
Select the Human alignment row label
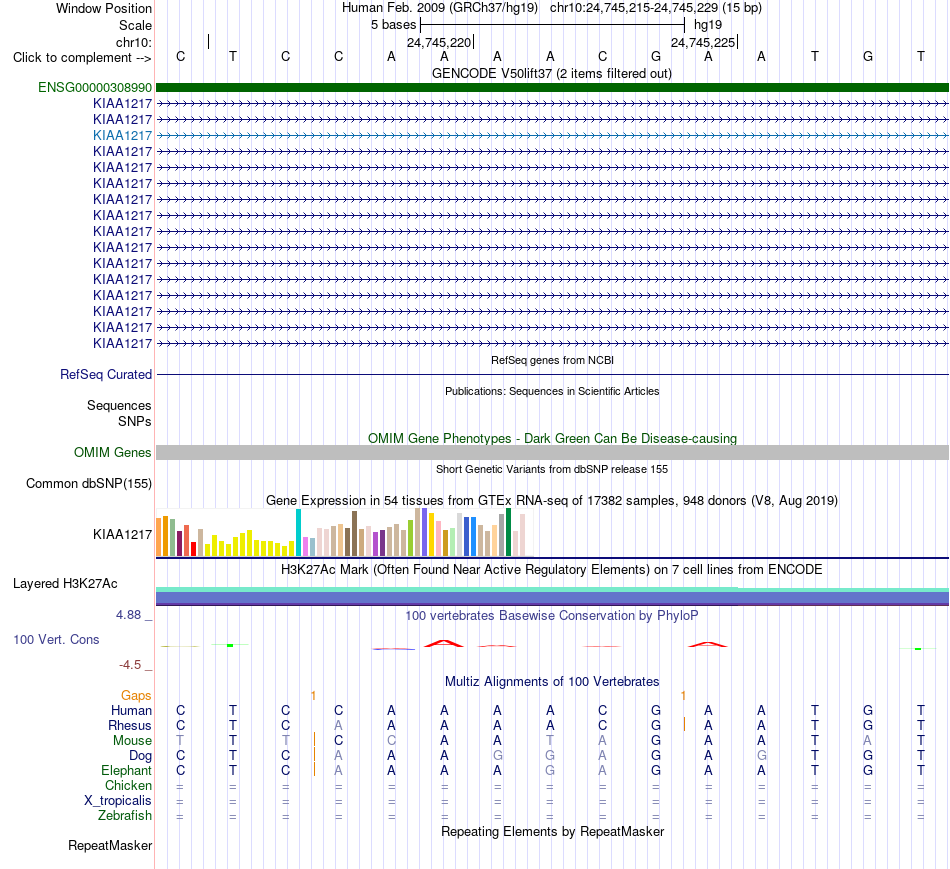[131, 711]
